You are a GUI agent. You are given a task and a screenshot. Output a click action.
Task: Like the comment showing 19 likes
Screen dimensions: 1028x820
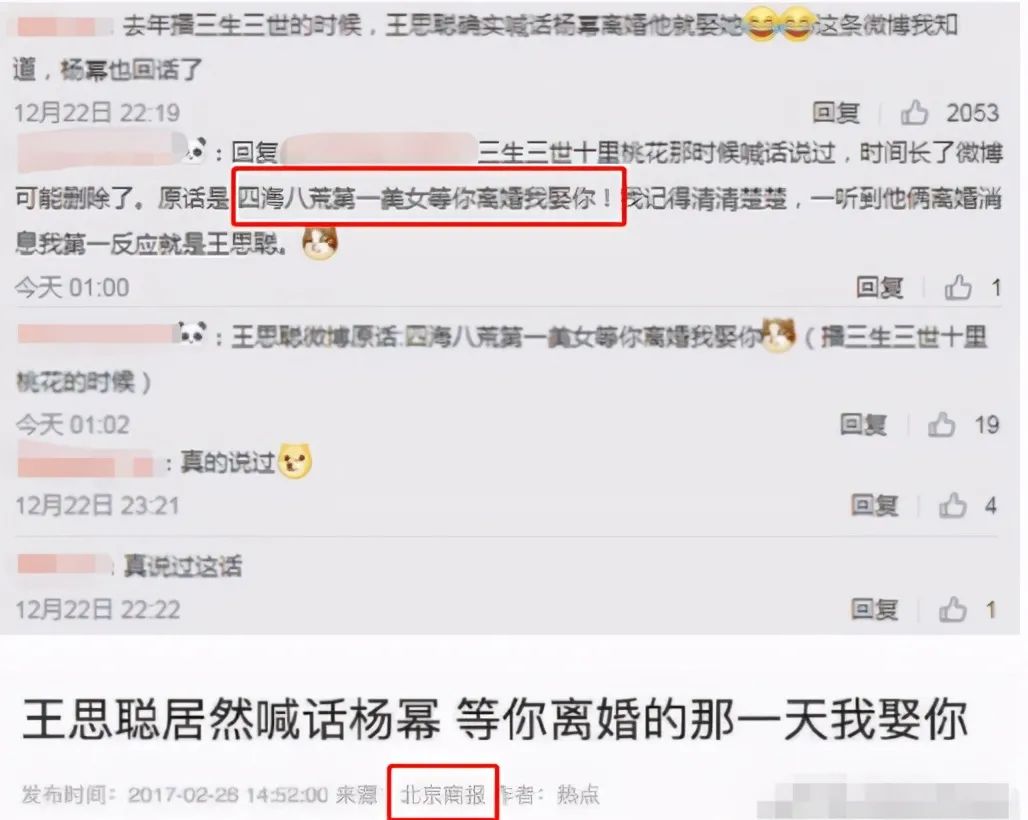click(x=941, y=425)
